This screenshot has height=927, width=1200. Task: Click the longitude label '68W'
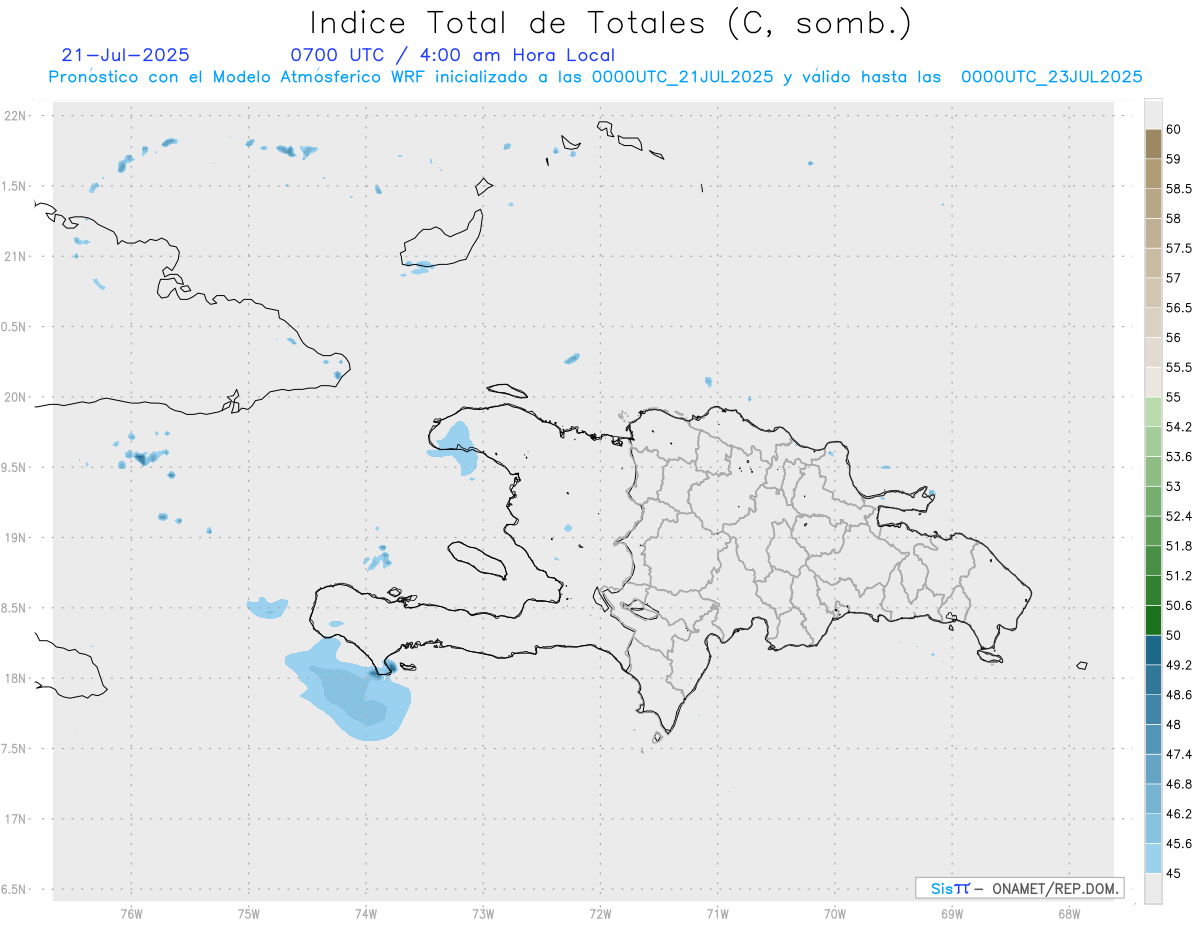(x=1069, y=913)
